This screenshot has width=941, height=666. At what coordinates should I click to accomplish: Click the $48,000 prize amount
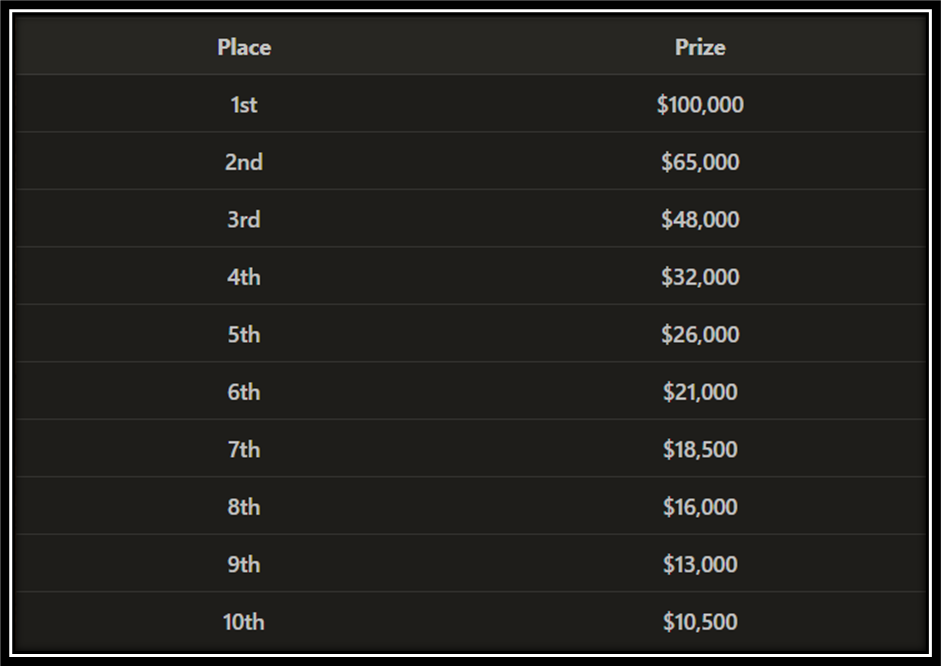700,220
